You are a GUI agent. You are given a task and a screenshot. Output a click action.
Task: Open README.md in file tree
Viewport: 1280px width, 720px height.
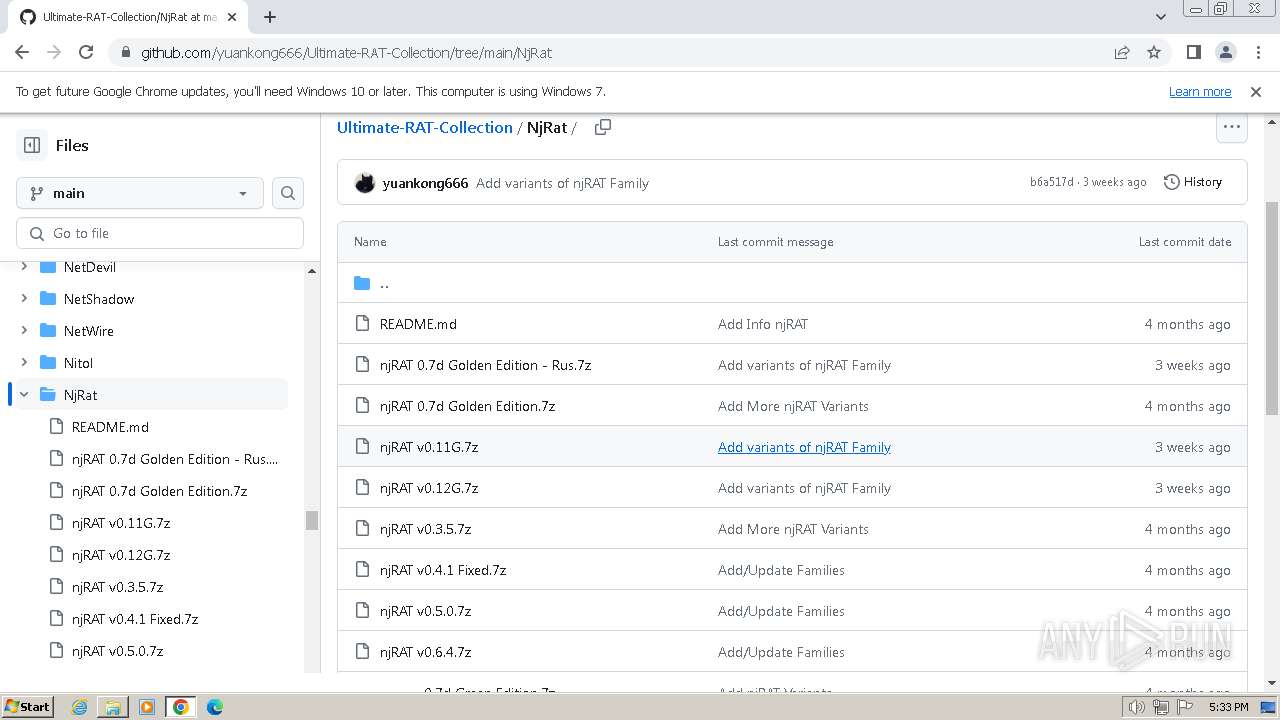[110, 427]
